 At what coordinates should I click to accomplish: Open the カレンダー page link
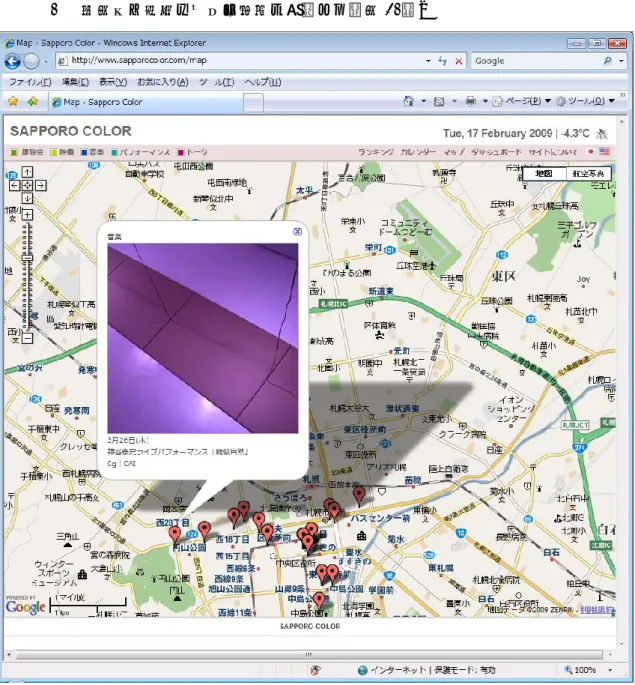tap(418, 152)
